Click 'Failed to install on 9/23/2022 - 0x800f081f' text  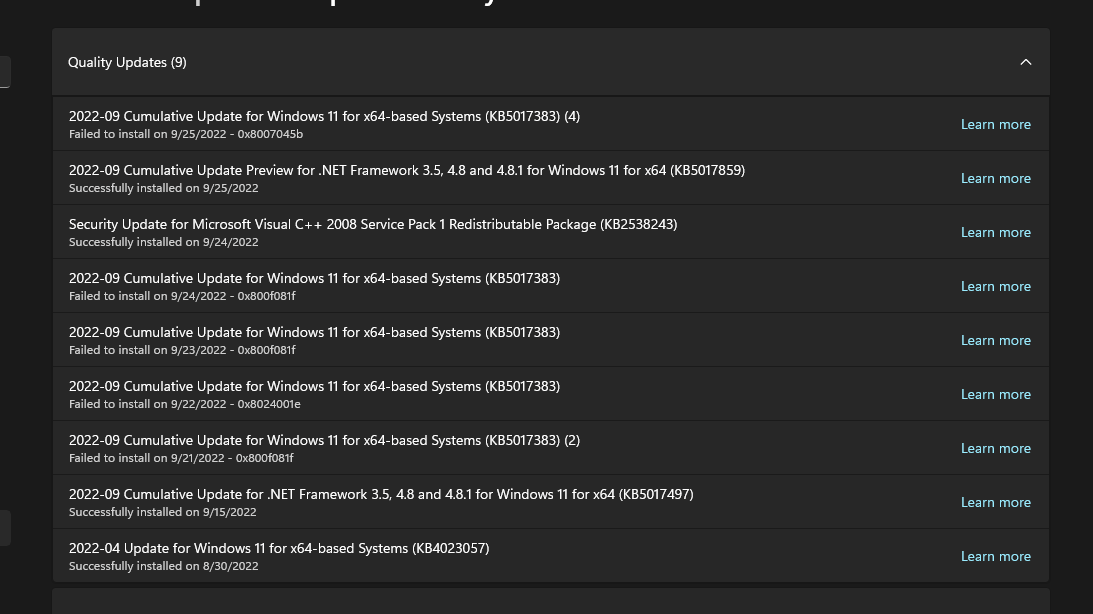pos(182,350)
